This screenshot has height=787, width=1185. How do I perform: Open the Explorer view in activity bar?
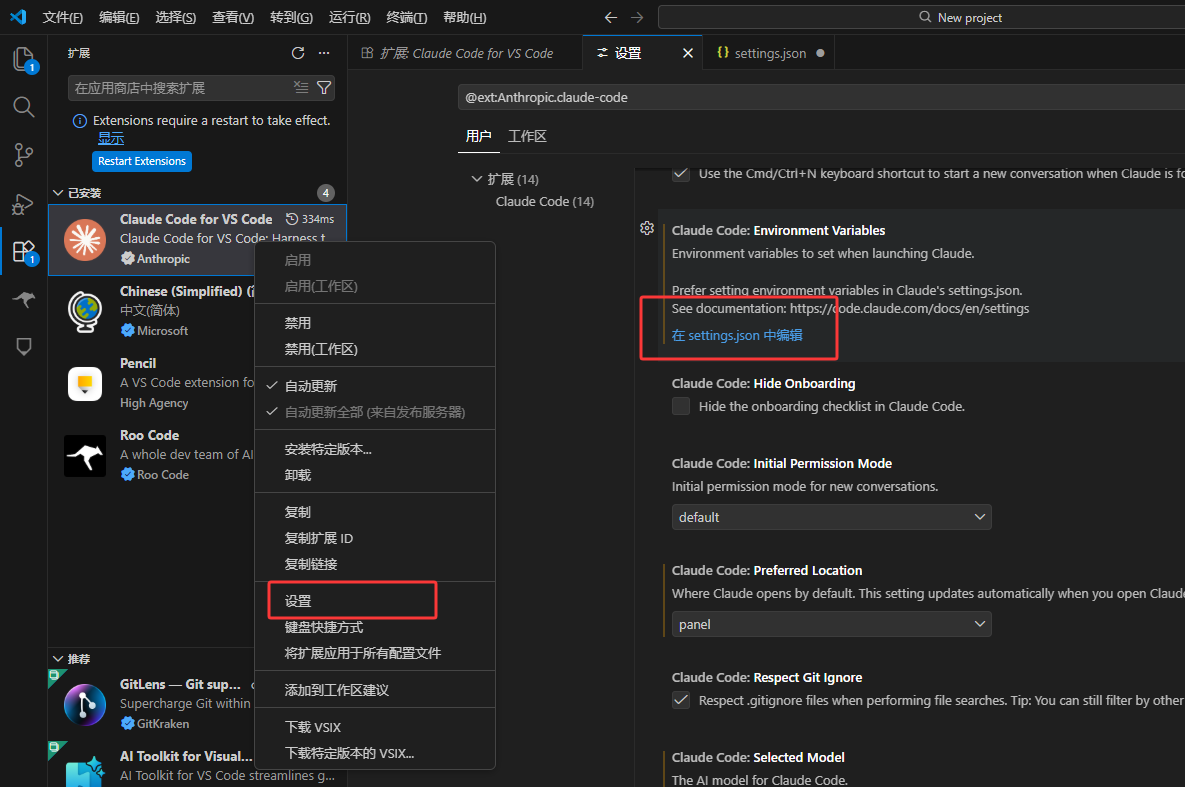point(23,59)
